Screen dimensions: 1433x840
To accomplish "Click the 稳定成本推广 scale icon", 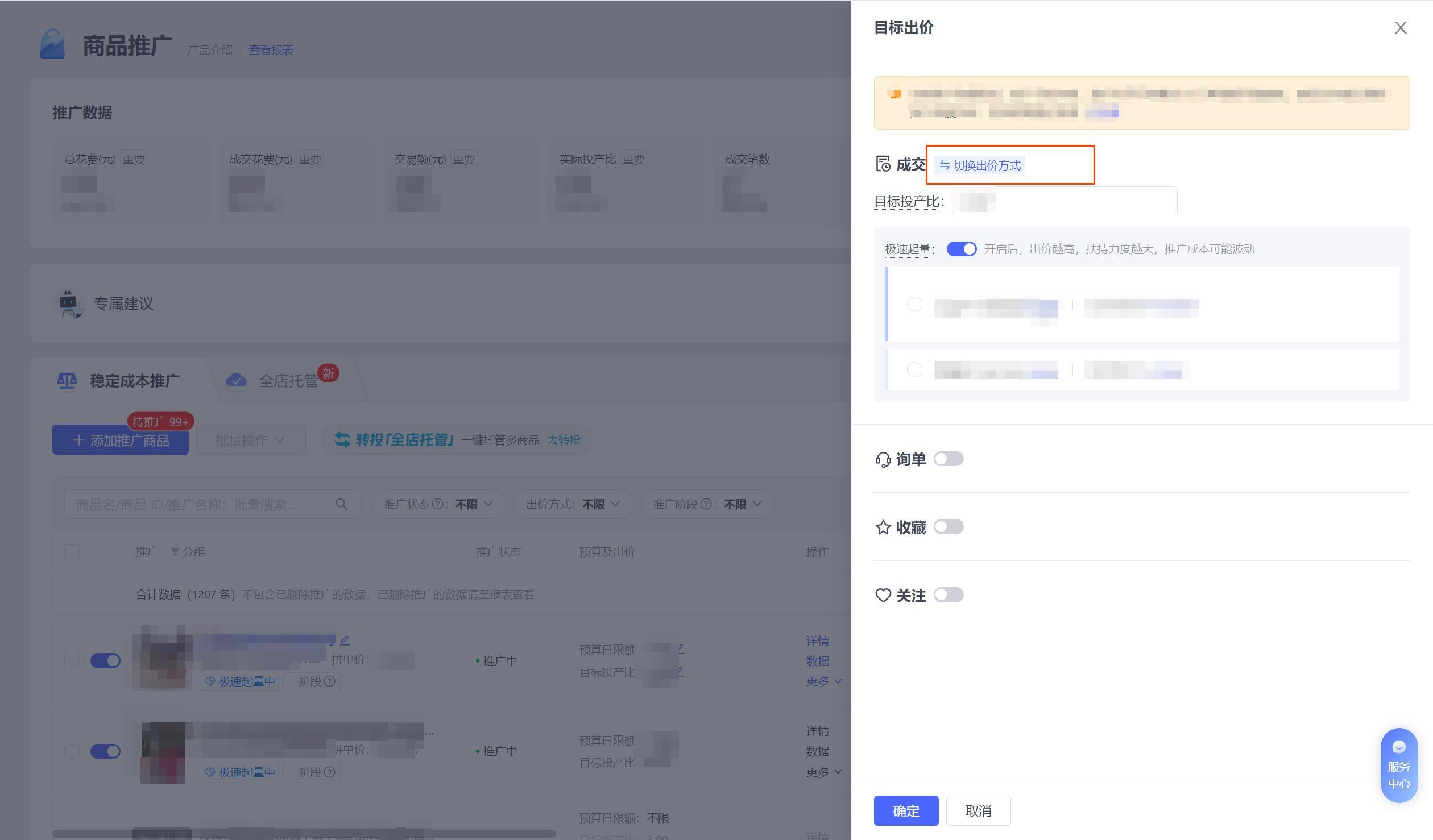I will [67, 381].
